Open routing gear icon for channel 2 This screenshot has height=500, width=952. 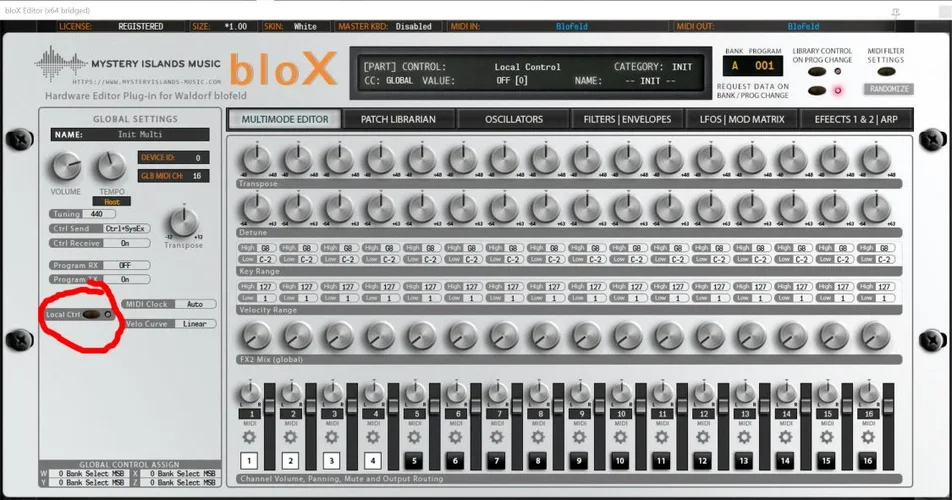pyautogui.click(x=290, y=437)
